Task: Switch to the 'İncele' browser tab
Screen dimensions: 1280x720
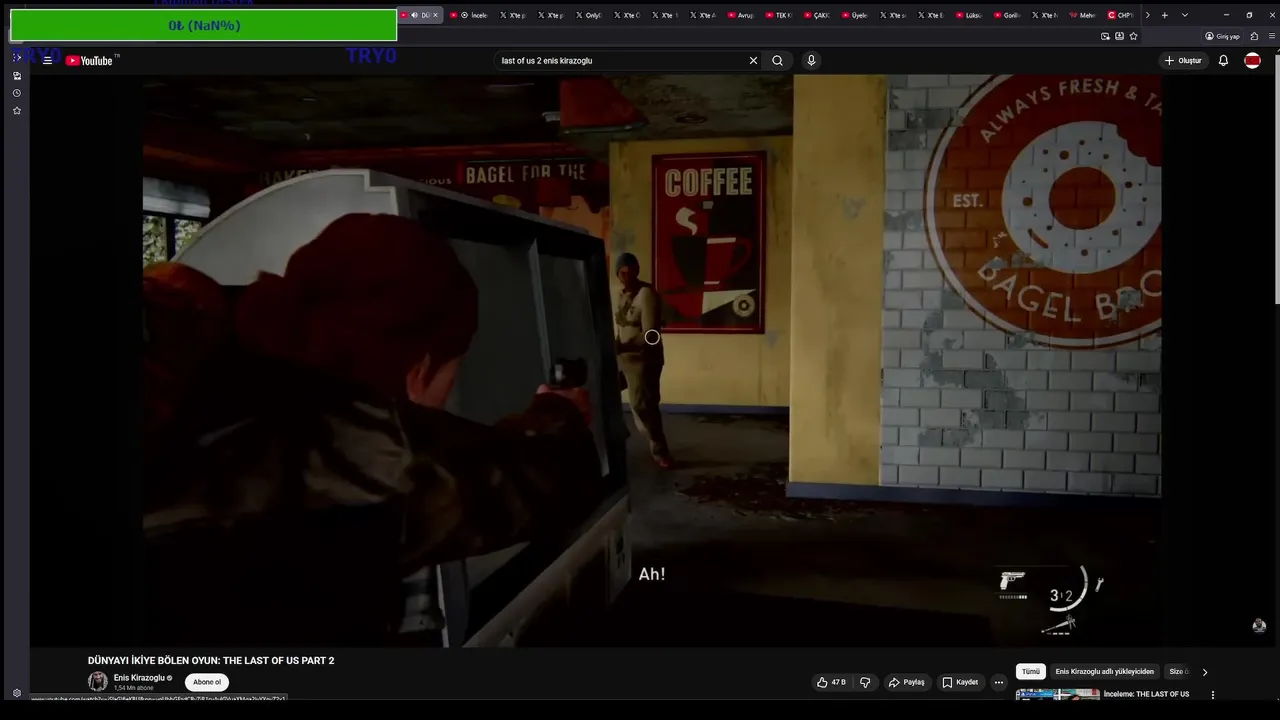Action: pyautogui.click(x=468, y=15)
